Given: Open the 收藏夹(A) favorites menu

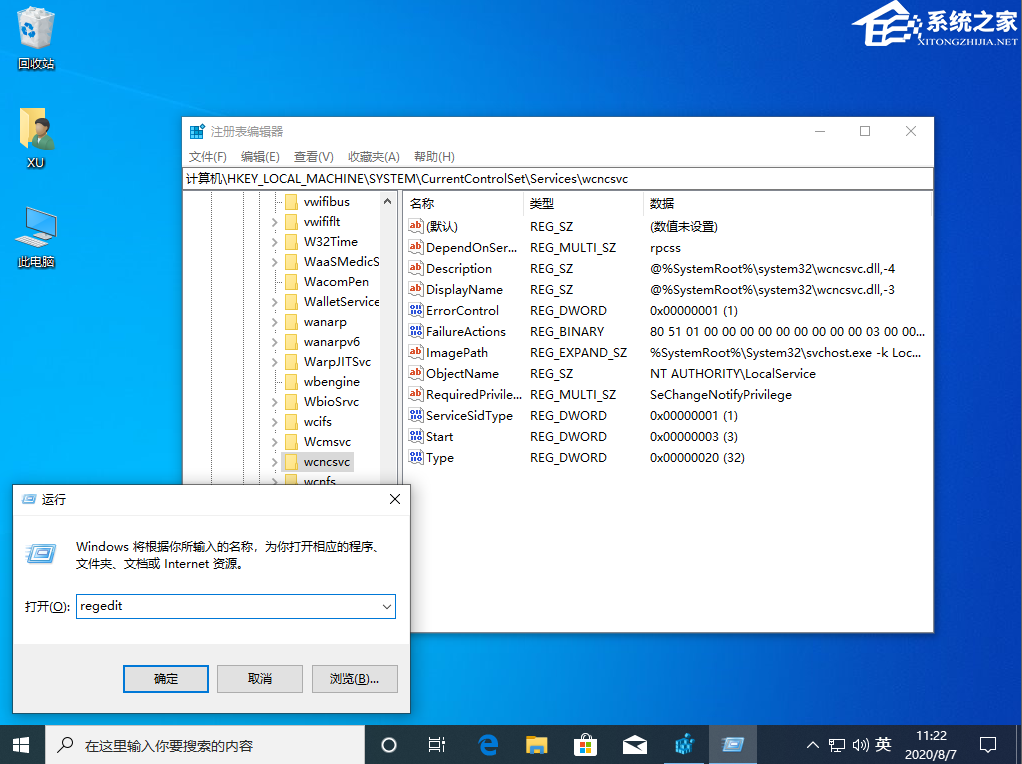Looking at the screenshot, I should [x=373, y=157].
